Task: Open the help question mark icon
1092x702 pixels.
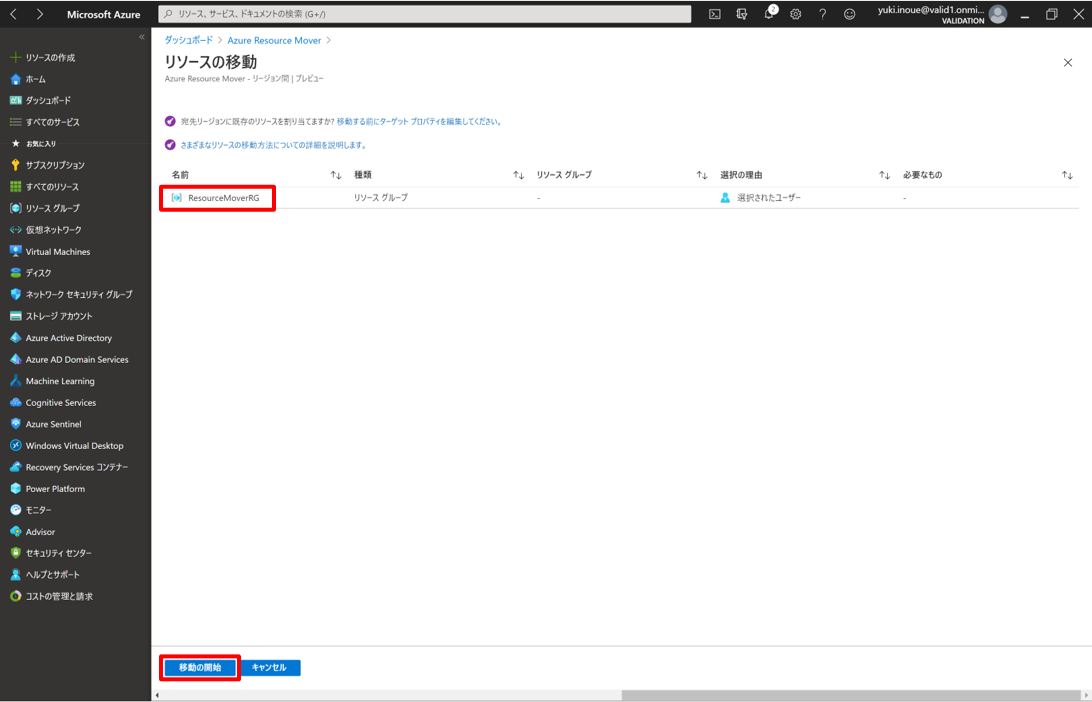Action: [822, 14]
